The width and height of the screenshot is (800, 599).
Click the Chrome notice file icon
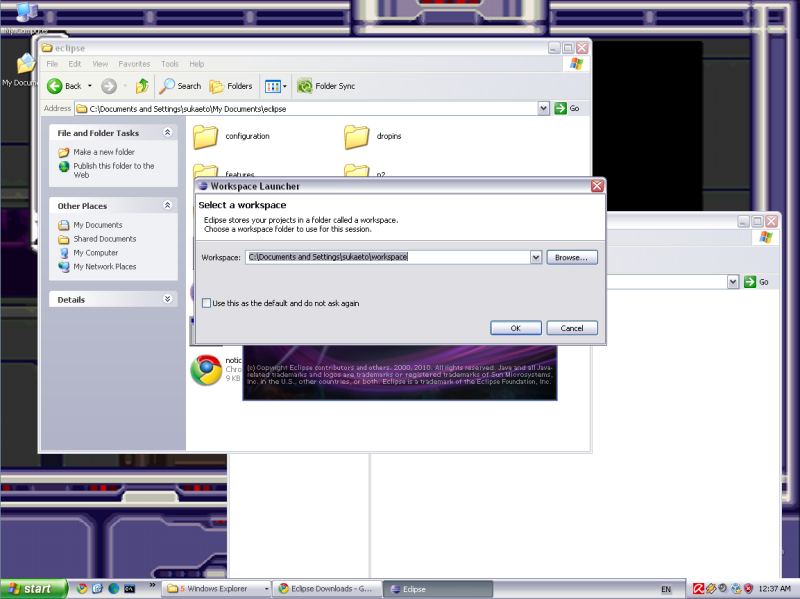pos(206,370)
